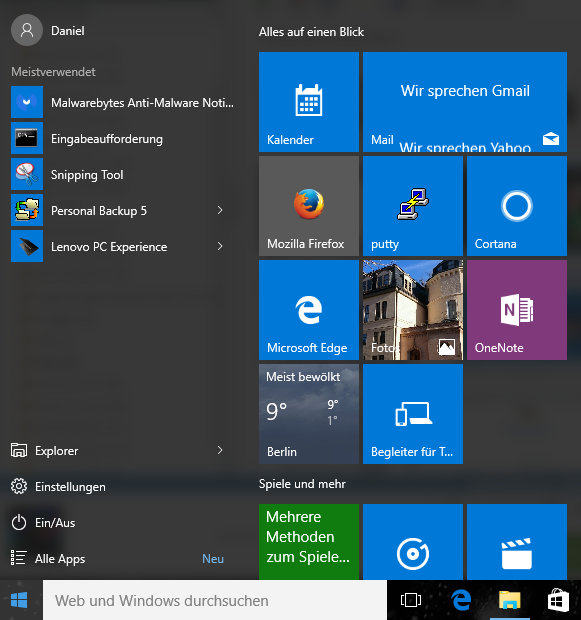Open the Kalender tile

coord(309,102)
